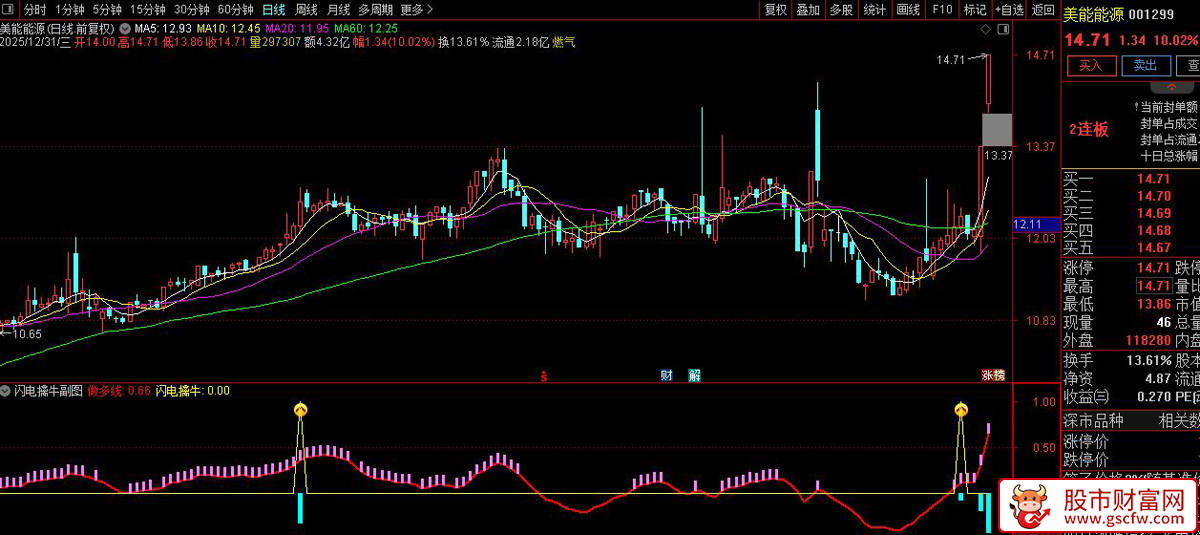Image resolution: width=1200 pixels, height=535 pixels.
Task: Click the right yellow signal arrow icon
Action: (x=961, y=408)
